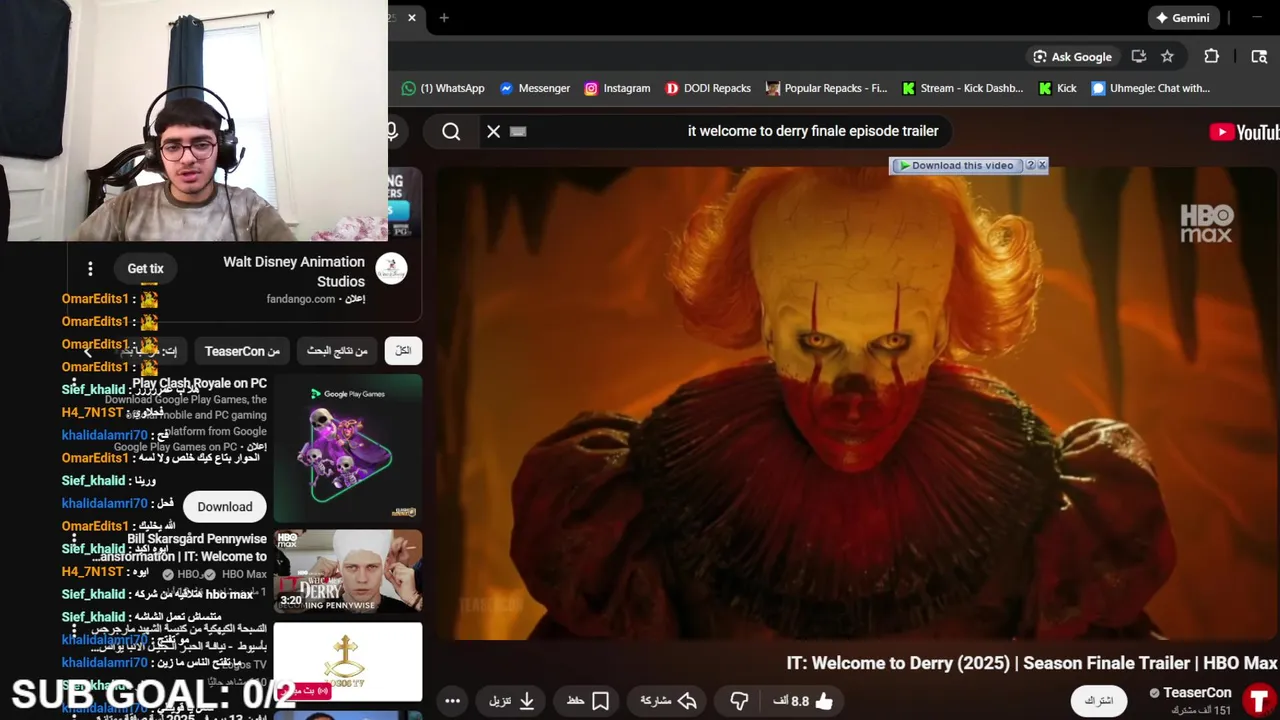Click the help question mark on download overlay

pos(1030,166)
